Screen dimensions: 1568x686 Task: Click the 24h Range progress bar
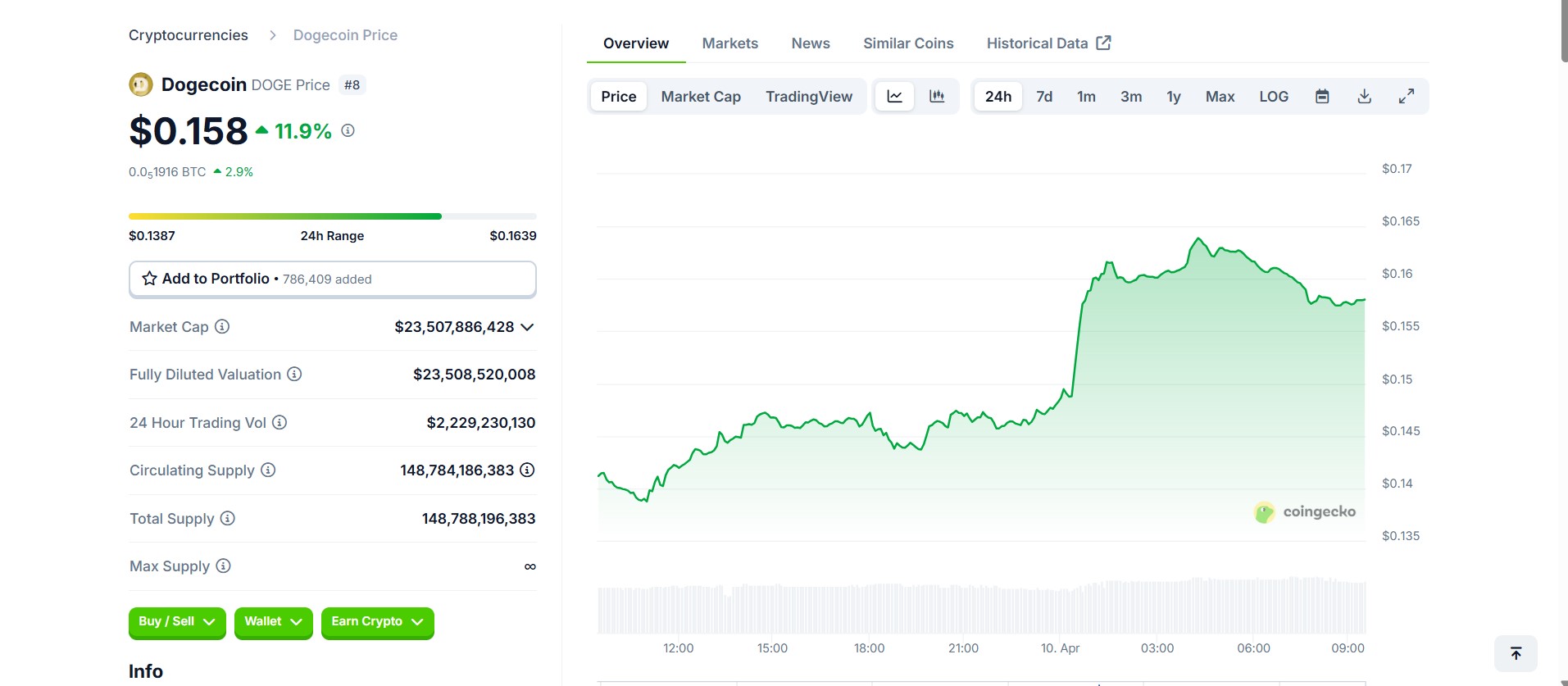pyautogui.click(x=333, y=216)
